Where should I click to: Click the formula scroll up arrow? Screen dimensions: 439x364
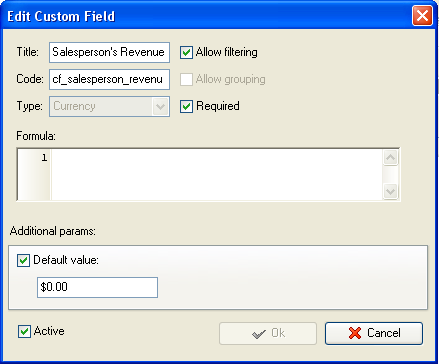(x=390, y=158)
